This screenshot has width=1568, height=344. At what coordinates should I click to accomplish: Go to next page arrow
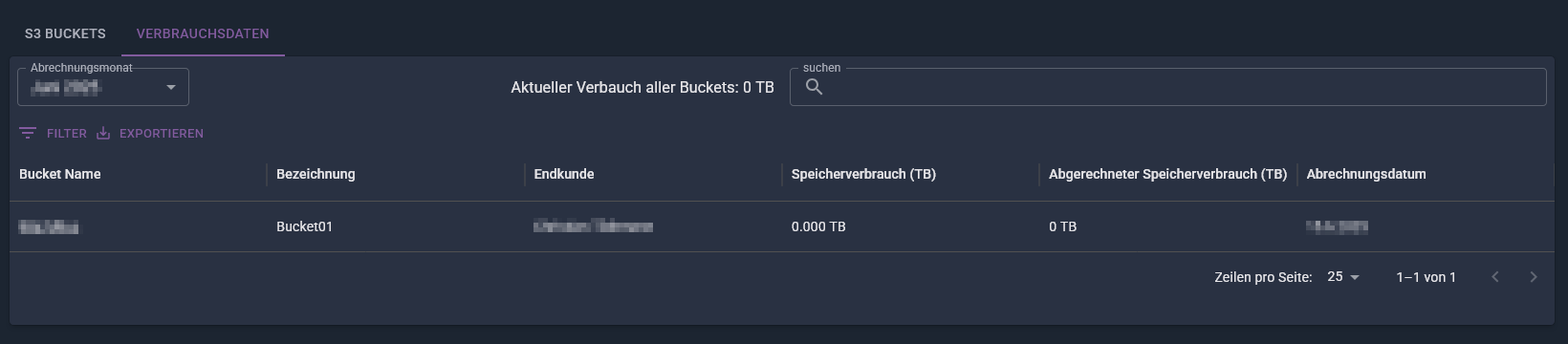coord(1534,277)
